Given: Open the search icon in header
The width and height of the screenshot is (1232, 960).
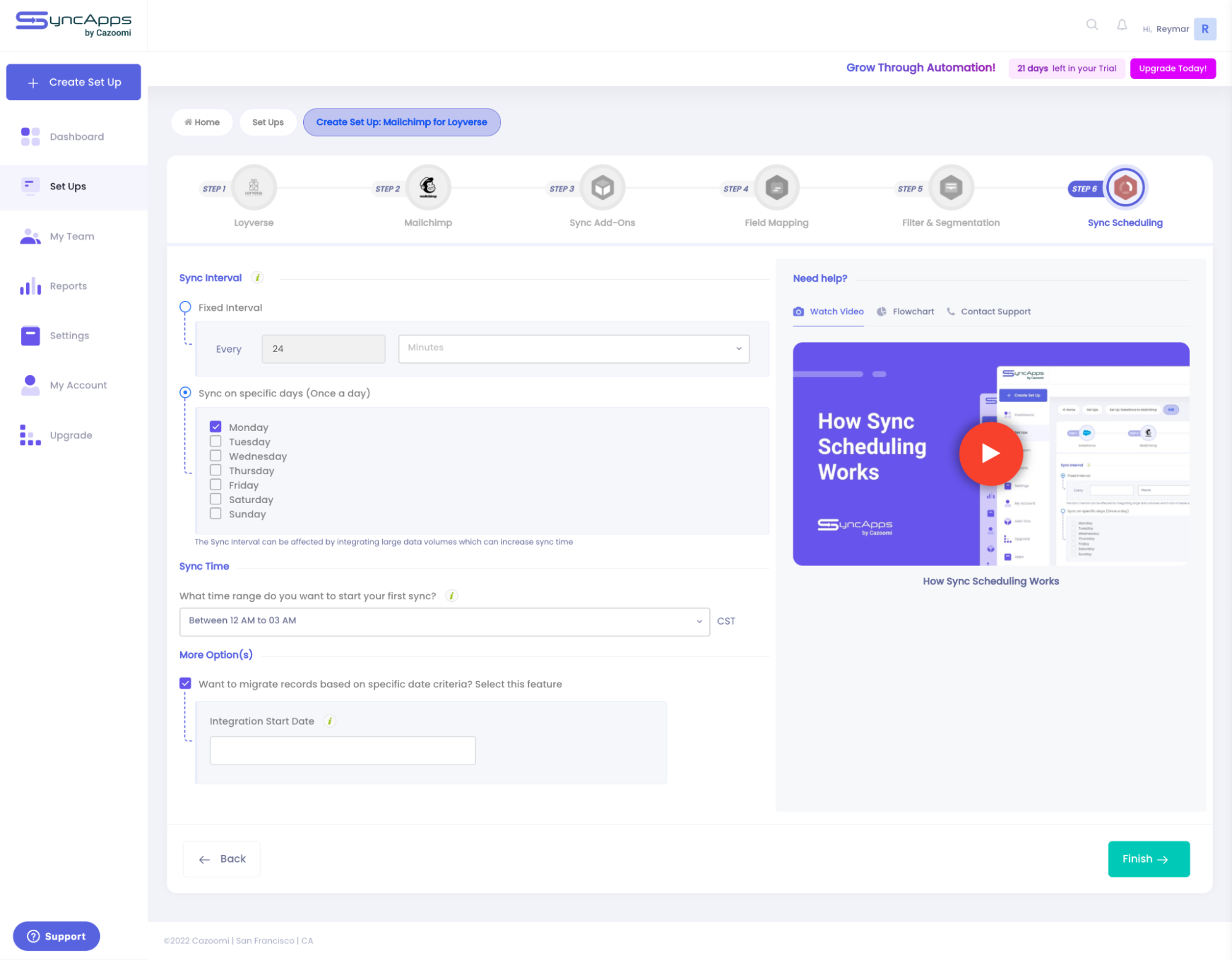Looking at the screenshot, I should pyautogui.click(x=1091, y=25).
